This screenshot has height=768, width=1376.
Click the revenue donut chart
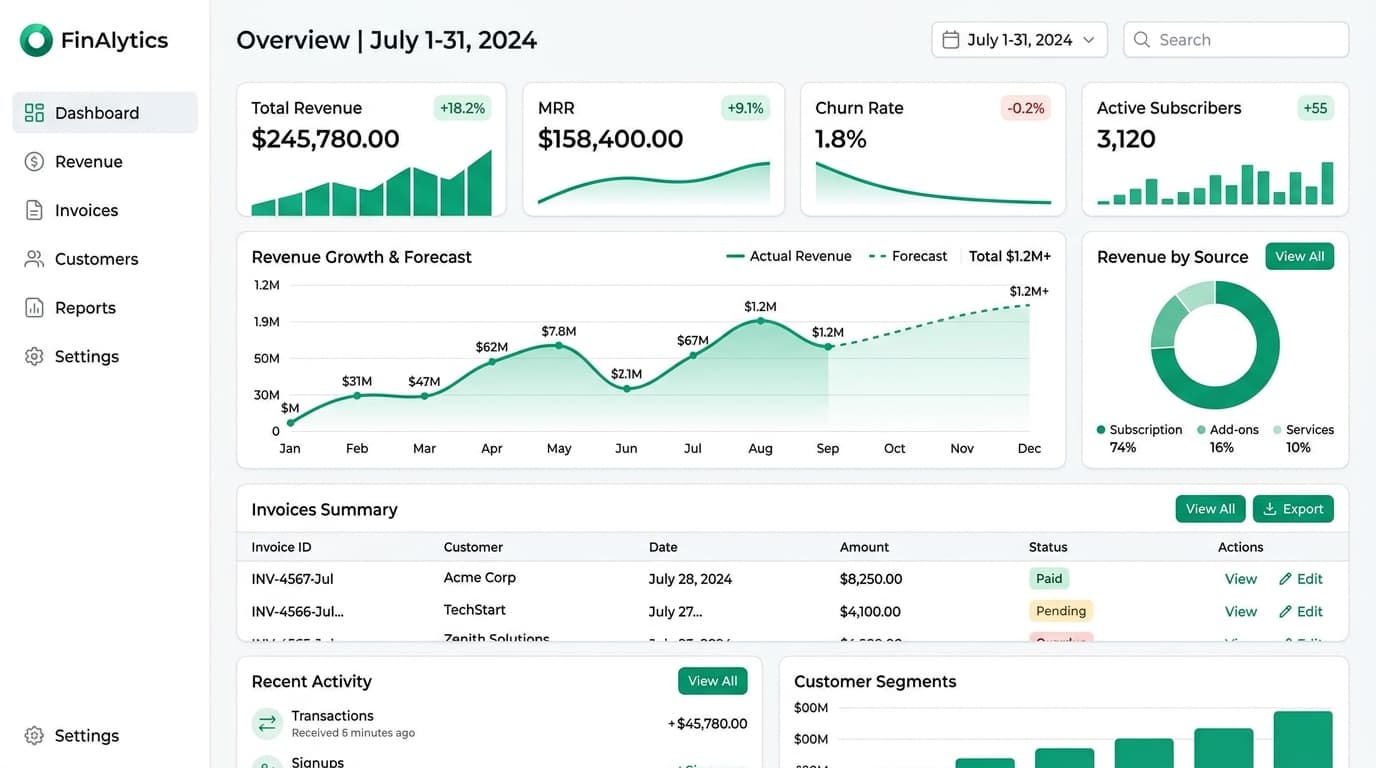click(1215, 345)
